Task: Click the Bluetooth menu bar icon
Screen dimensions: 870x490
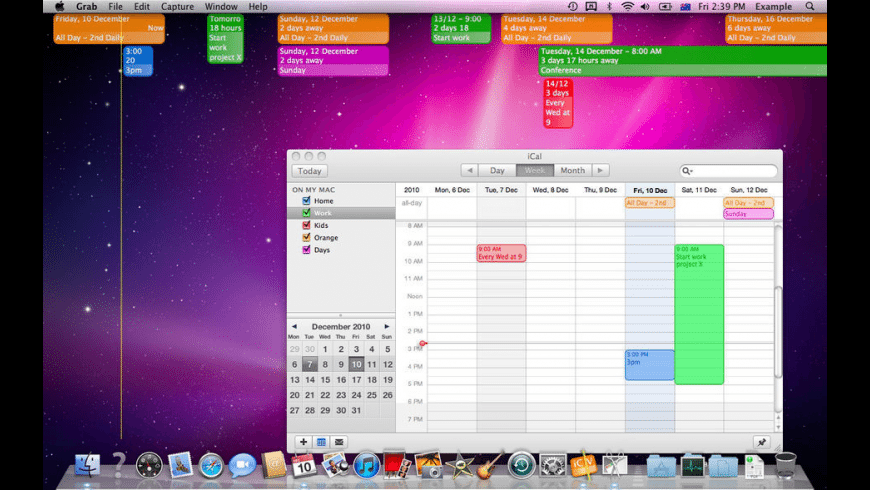Action: 609,7
